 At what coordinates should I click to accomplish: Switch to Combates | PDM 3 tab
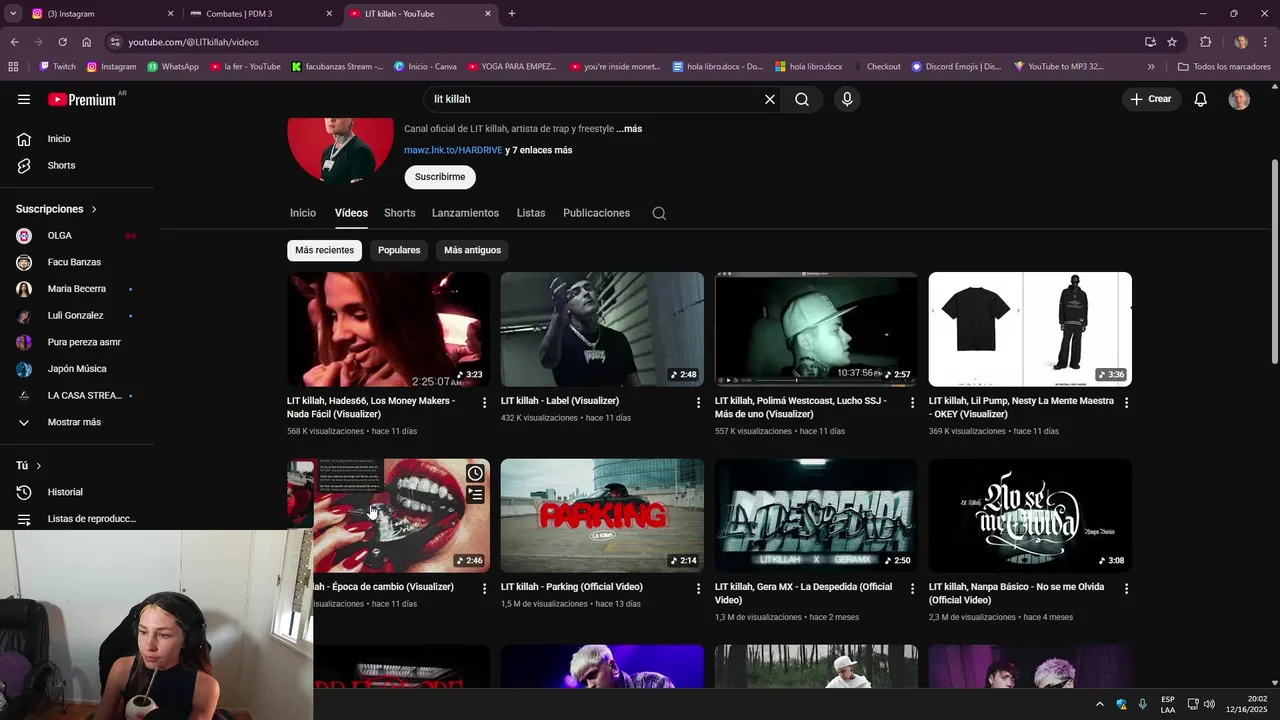click(260, 14)
